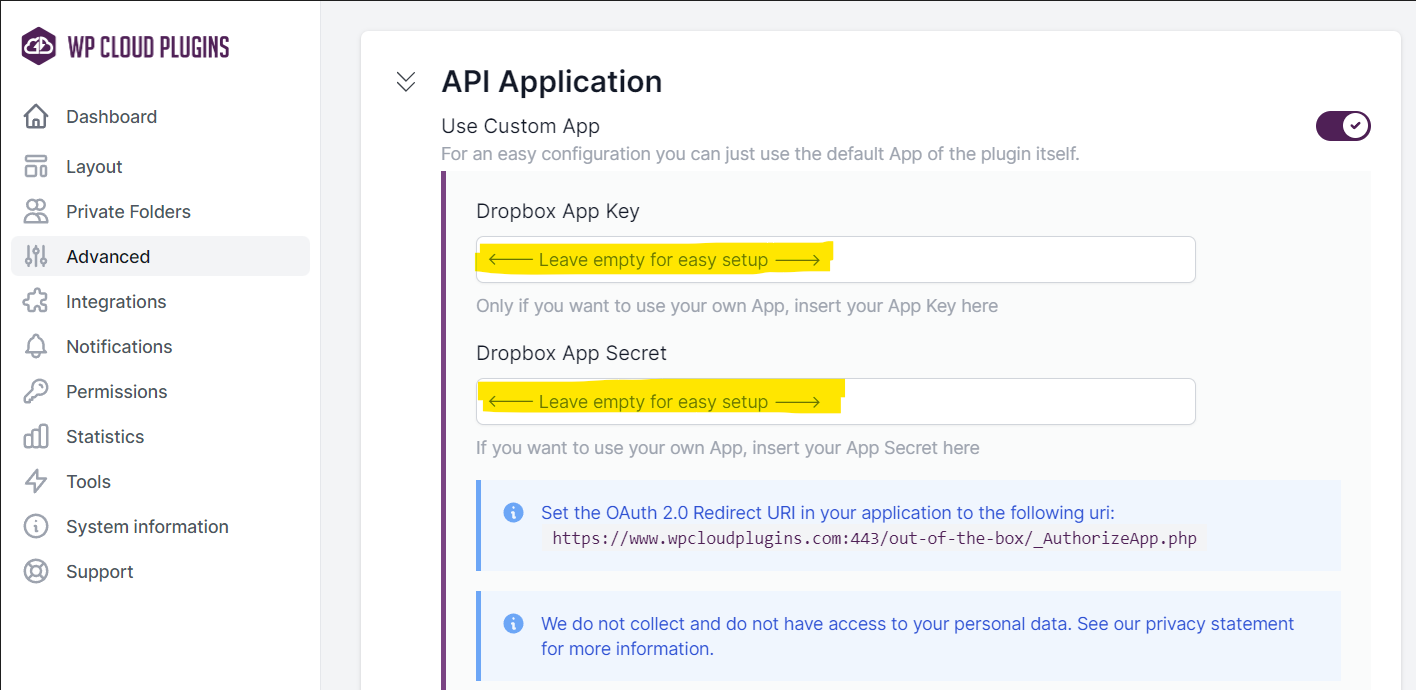The height and width of the screenshot is (690, 1416).
Task: Click the Notifications bell icon
Action: pyautogui.click(x=36, y=346)
